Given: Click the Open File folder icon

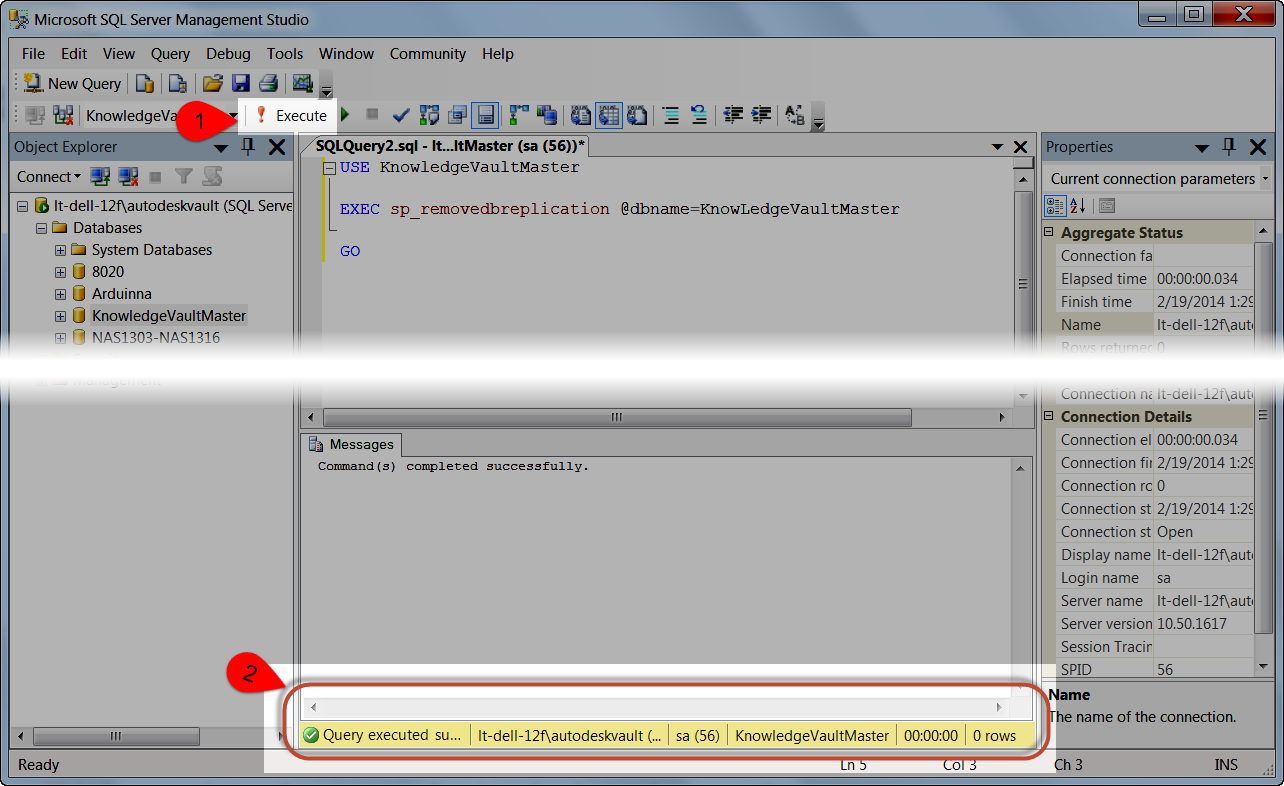Looking at the screenshot, I should pyautogui.click(x=212, y=84).
